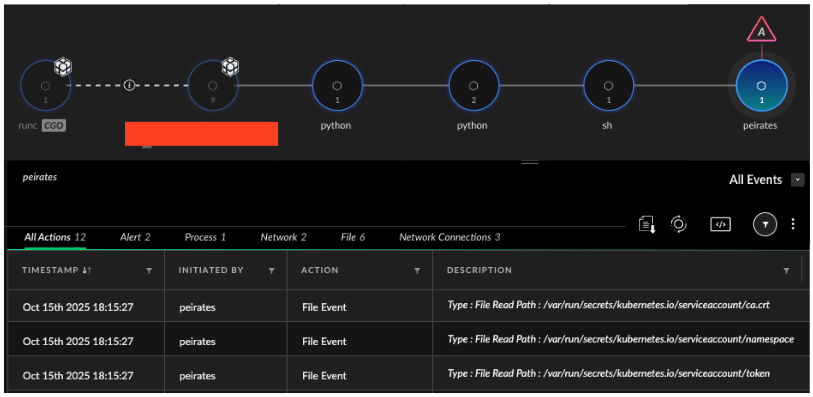Click timestamp in the ca.crt row

(x=78, y=307)
